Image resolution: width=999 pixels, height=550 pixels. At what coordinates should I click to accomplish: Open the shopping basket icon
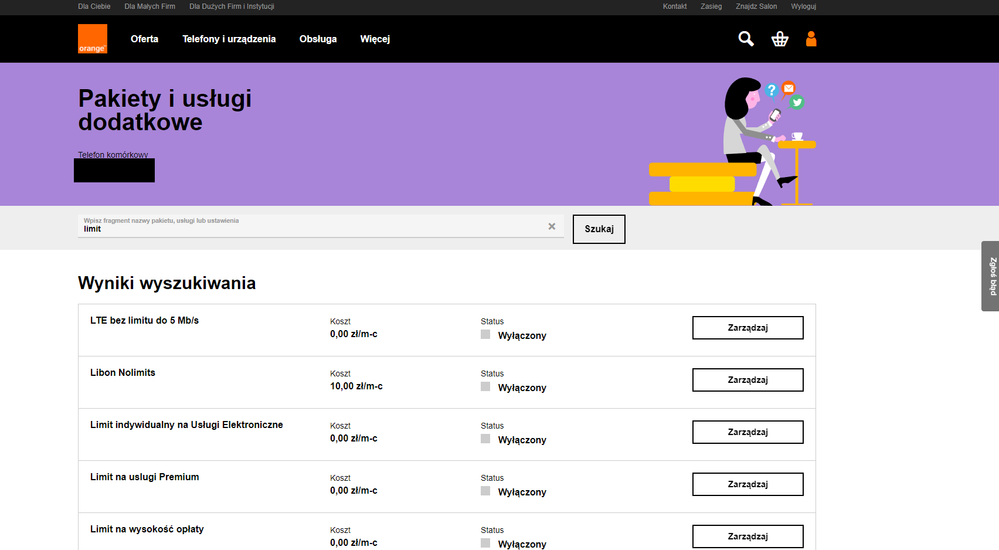780,39
